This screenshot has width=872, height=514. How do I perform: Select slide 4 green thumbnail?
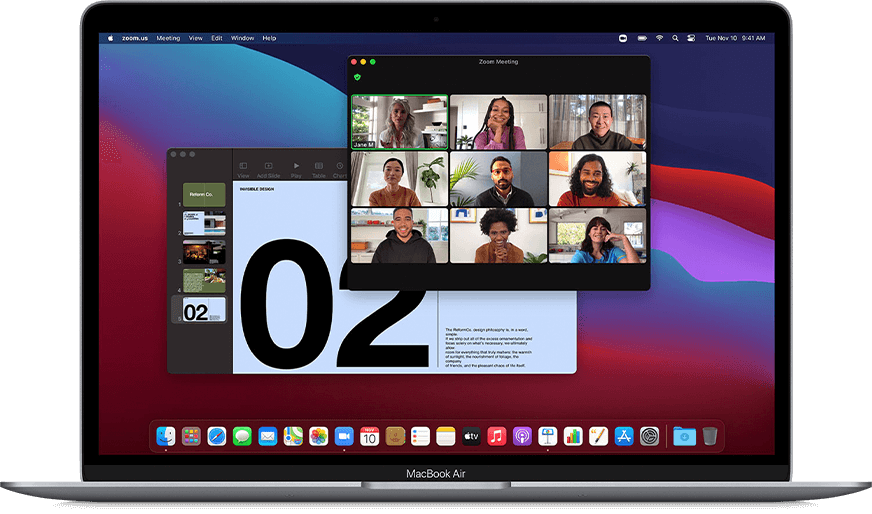coord(204,281)
